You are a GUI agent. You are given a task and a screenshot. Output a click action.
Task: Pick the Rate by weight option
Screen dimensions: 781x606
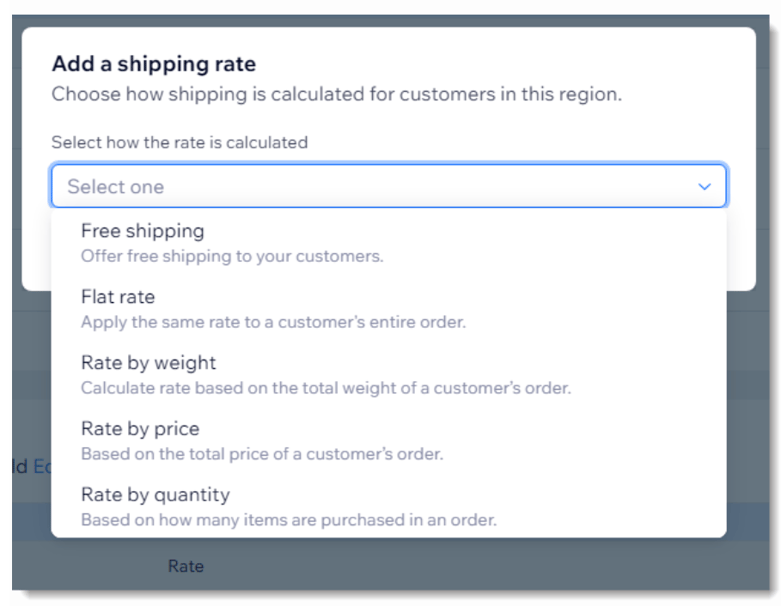(x=148, y=363)
